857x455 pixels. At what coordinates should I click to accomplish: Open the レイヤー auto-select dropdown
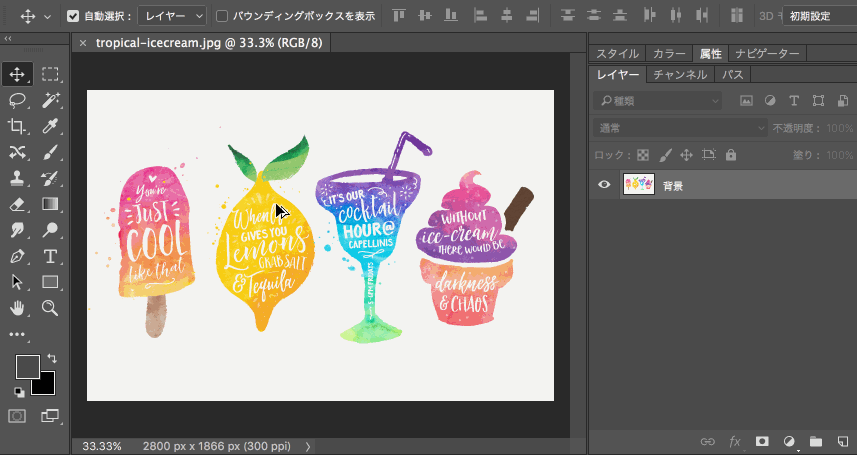click(x=172, y=16)
